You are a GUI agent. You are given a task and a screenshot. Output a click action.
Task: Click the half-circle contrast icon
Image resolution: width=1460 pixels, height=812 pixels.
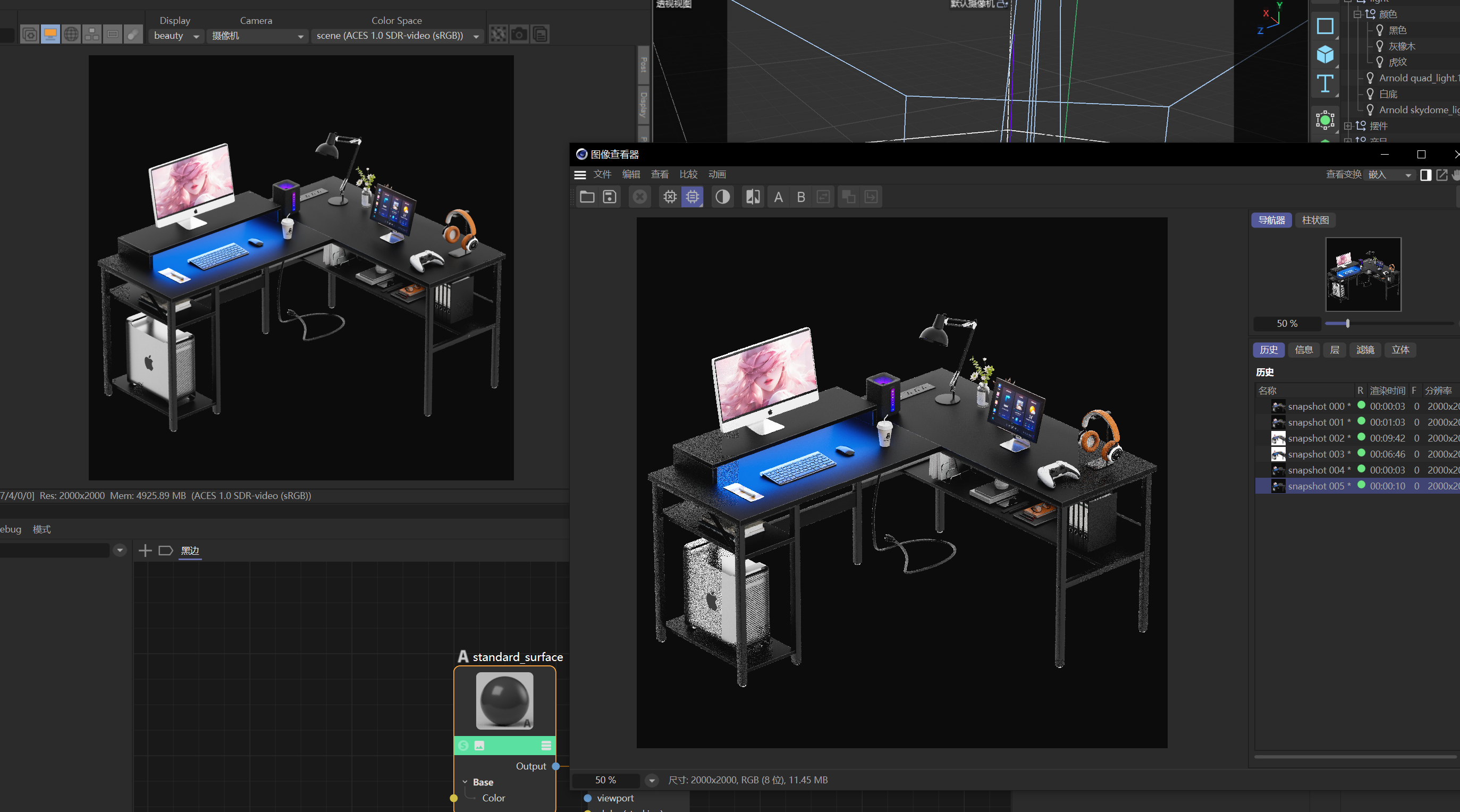[722, 197]
